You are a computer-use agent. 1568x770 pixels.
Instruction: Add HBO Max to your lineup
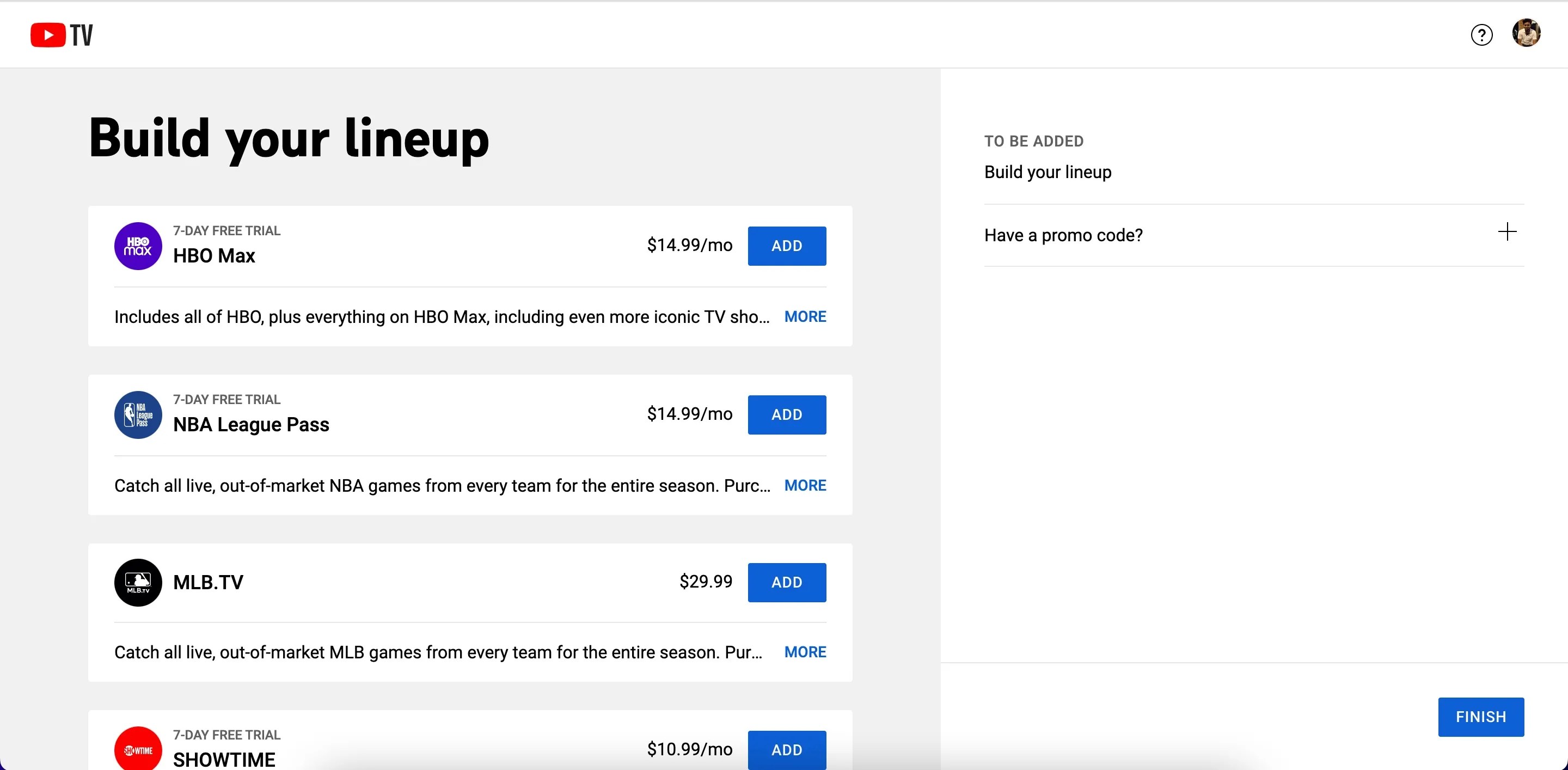pyautogui.click(x=786, y=246)
